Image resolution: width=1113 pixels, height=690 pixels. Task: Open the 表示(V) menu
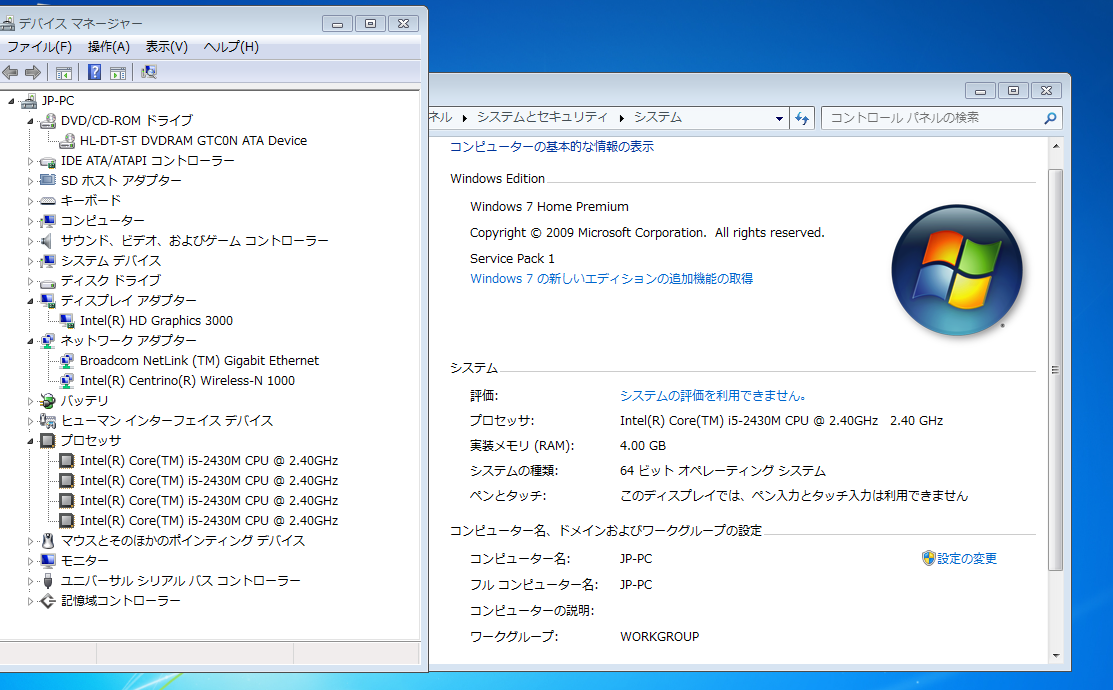point(167,47)
